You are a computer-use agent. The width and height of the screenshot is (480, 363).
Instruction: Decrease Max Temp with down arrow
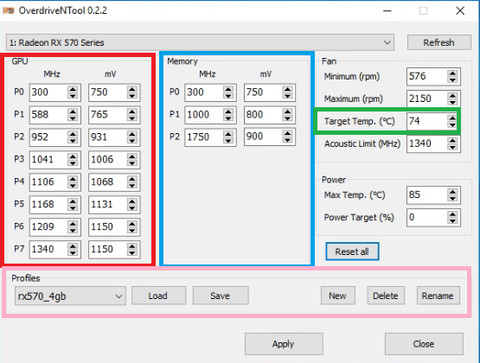click(452, 199)
